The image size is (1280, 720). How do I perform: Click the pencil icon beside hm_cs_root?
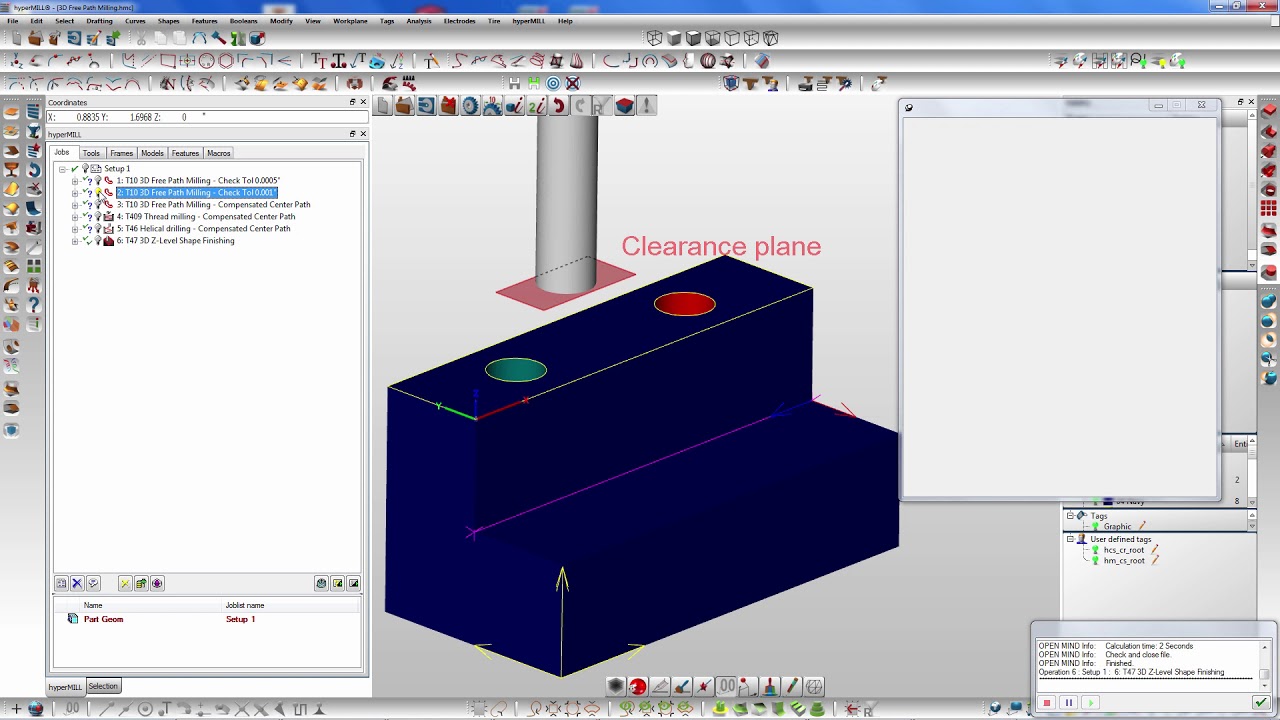coord(1154,560)
